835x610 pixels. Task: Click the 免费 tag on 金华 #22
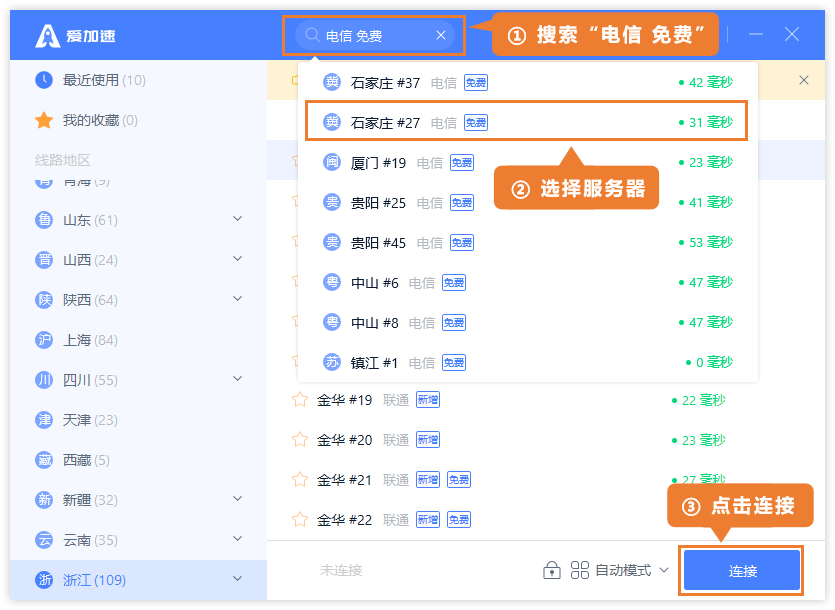(459, 519)
